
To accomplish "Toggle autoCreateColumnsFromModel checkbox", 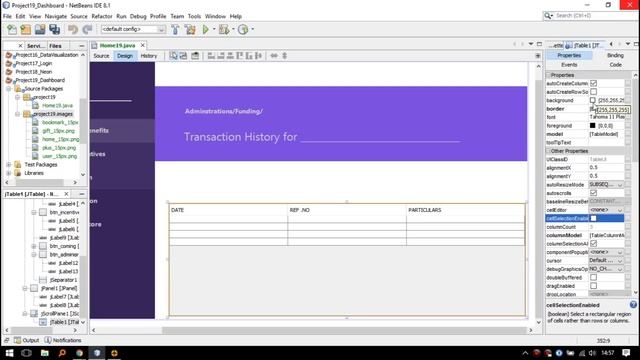I will (593, 83).
